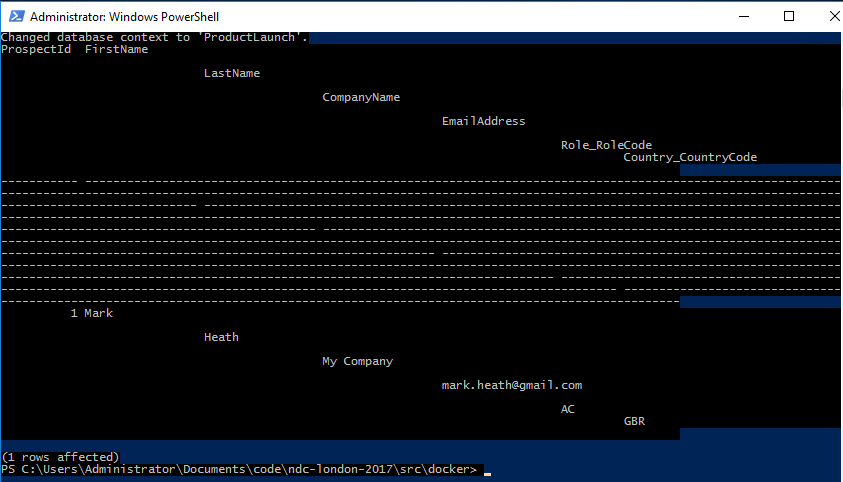This screenshot has width=843, height=482.
Task: Click the PowerShell icon in title bar
Action: click(x=15, y=16)
